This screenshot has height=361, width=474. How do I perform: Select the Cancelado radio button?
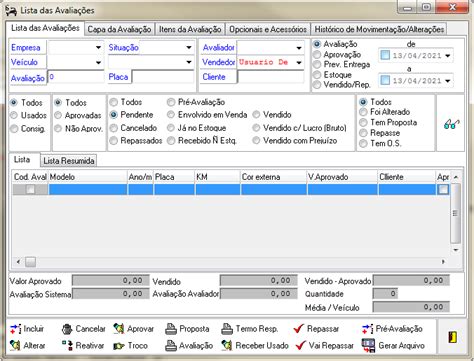[x=114, y=128]
